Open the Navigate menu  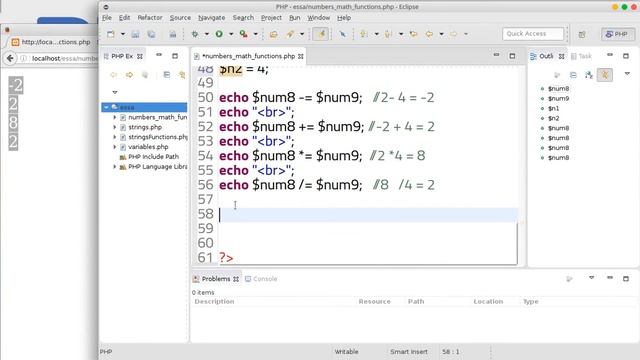(211, 18)
